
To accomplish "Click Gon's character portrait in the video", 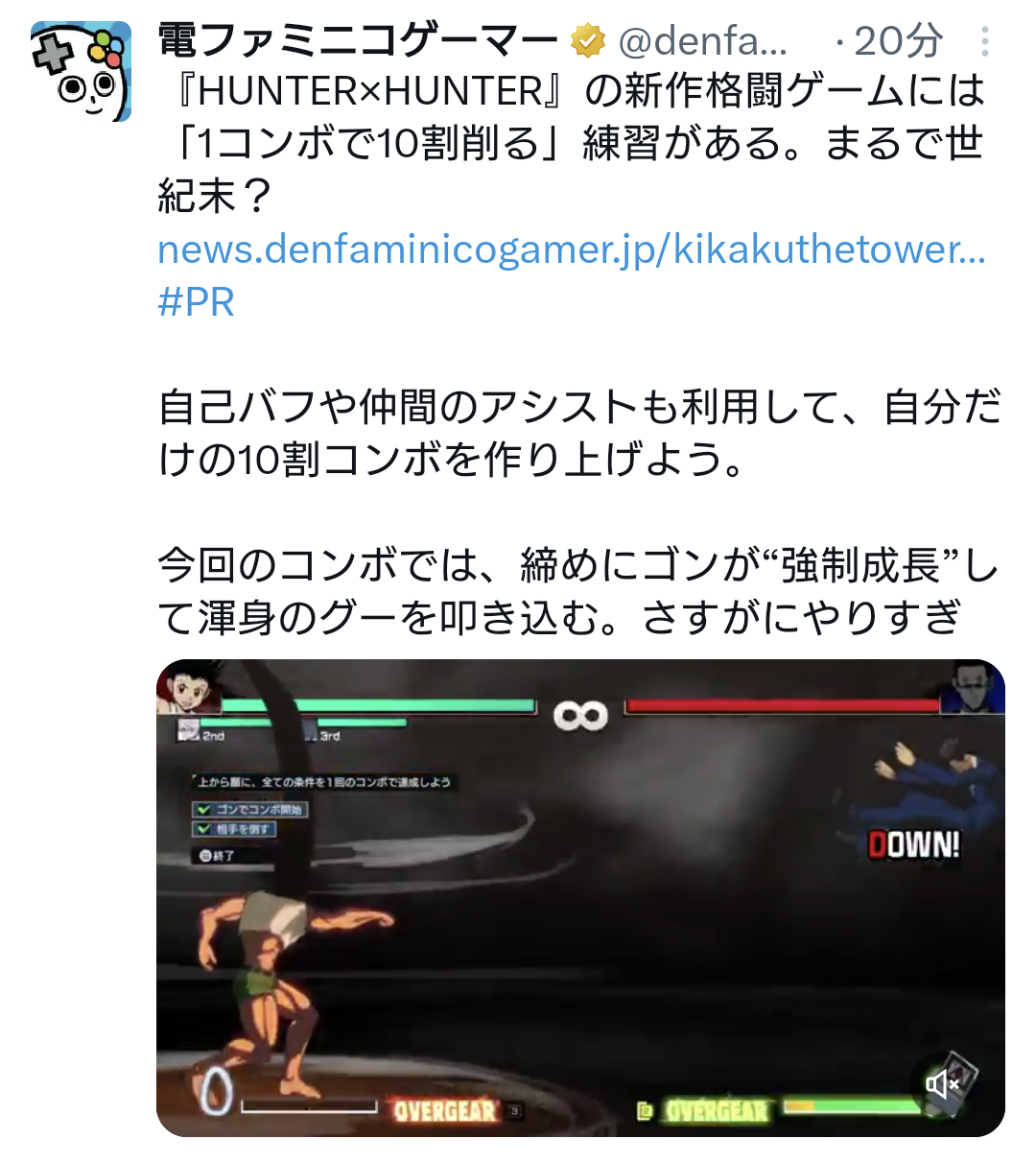I will pos(188,689).
